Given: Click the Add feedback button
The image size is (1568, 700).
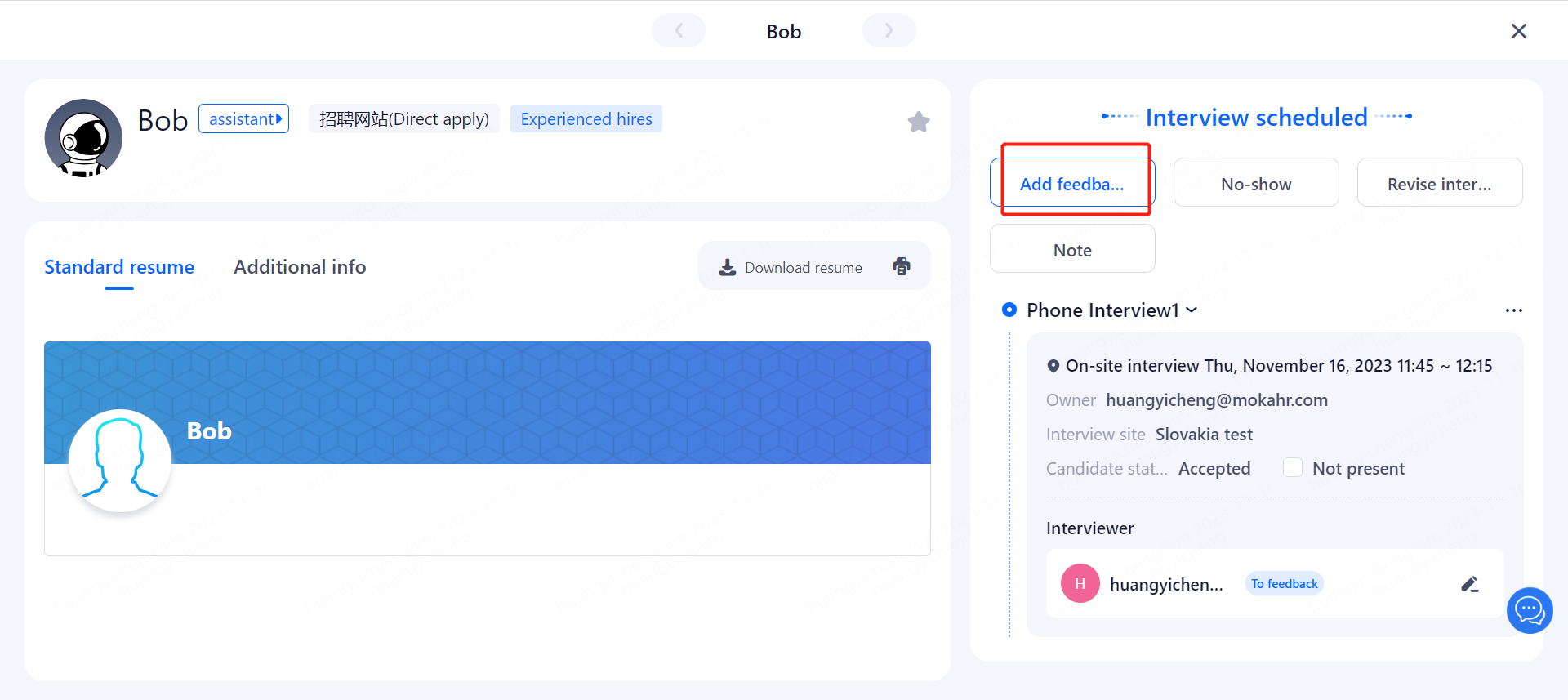Looking at the screenshot, I should [1071, 184].
